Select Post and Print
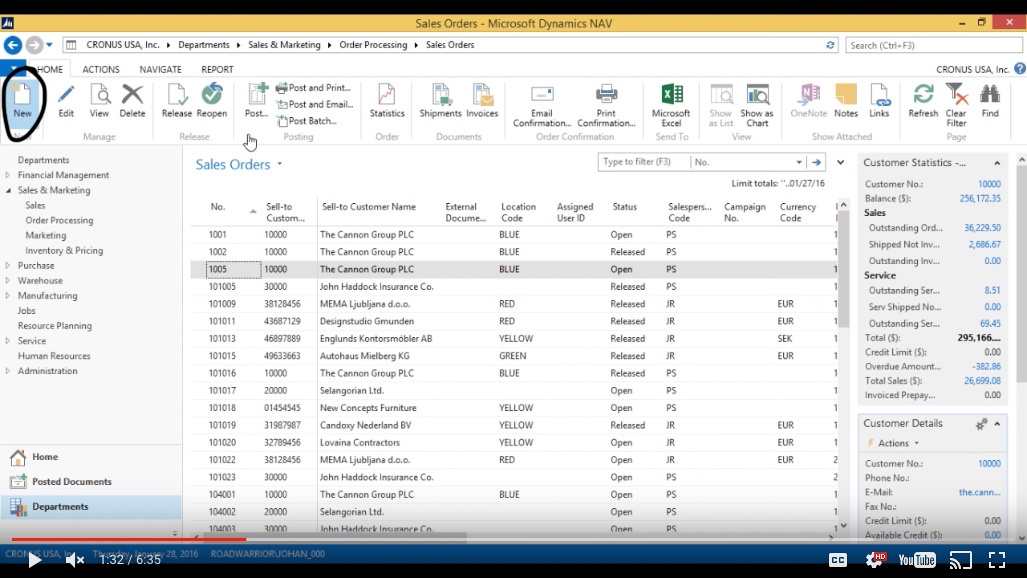1027x578 pixels. coord(314,88)
